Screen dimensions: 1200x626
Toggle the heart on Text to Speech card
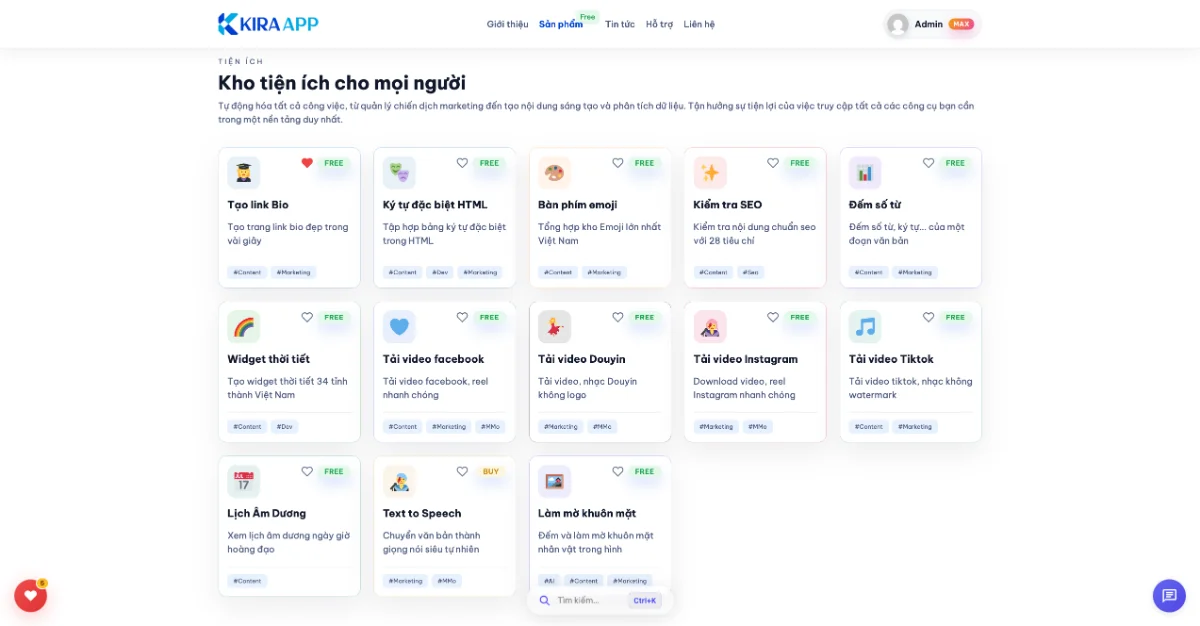tap(463, 471)
